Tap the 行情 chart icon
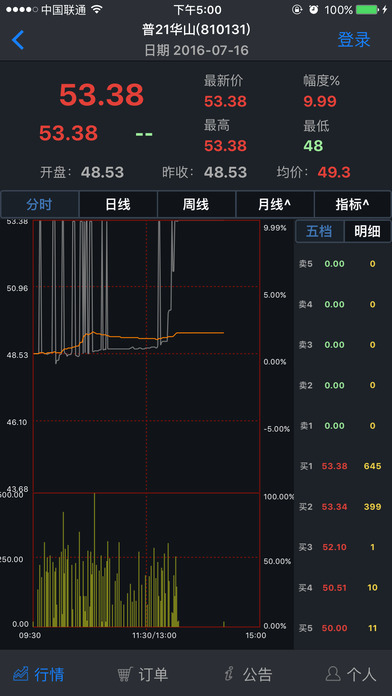 [x=20, y=674]
